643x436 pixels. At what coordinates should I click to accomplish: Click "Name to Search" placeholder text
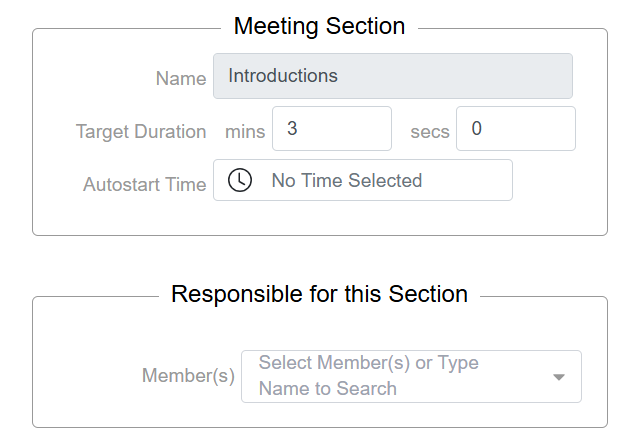click(328, 388)
